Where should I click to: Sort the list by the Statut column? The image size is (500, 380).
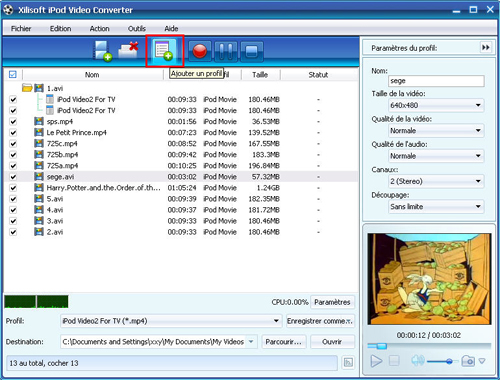coord(318,75)
